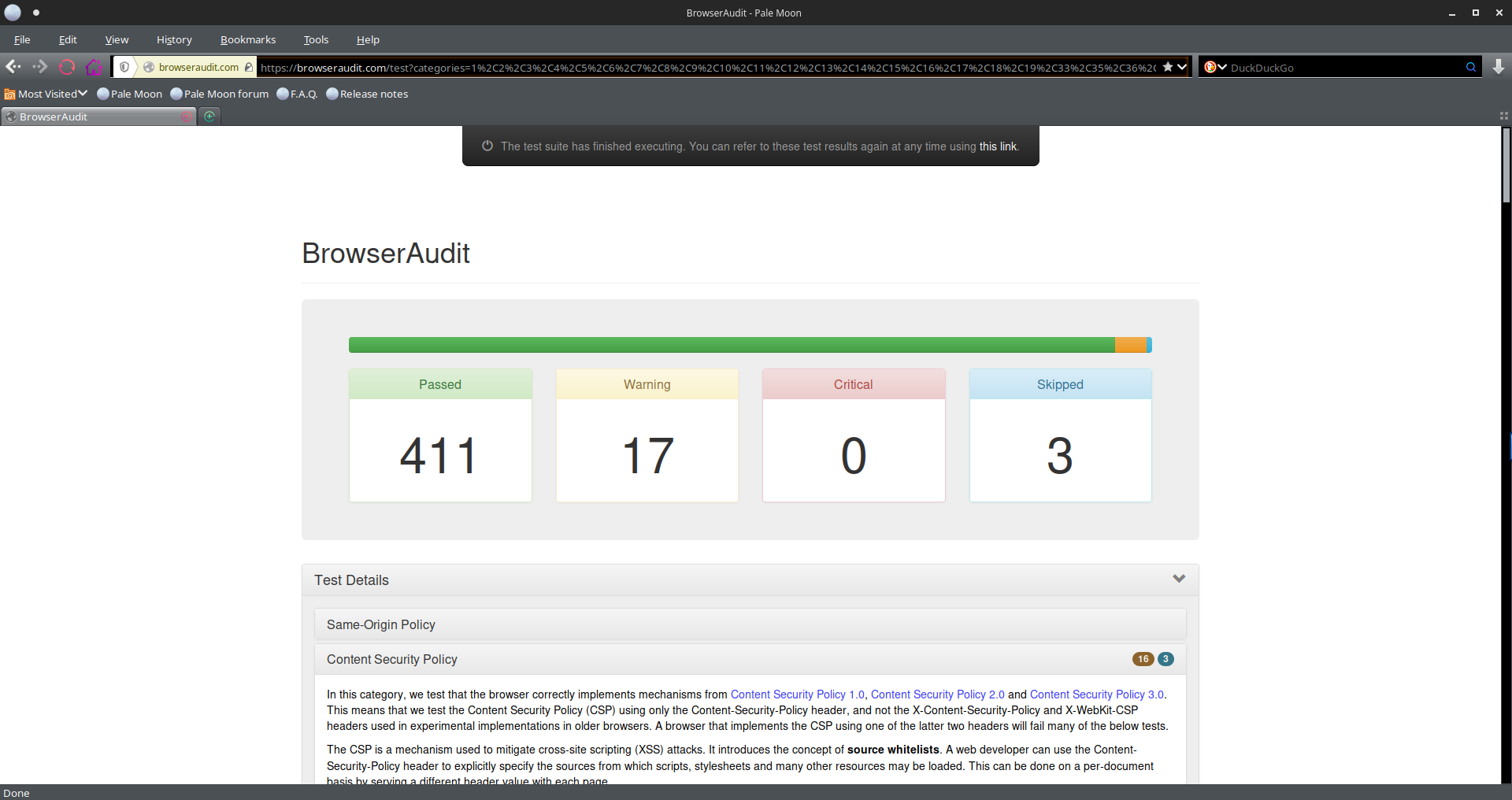Viewport: 1512px width, 800px height.
Task: Open the Downloads arrow icon
Action: click(1499, 67)
